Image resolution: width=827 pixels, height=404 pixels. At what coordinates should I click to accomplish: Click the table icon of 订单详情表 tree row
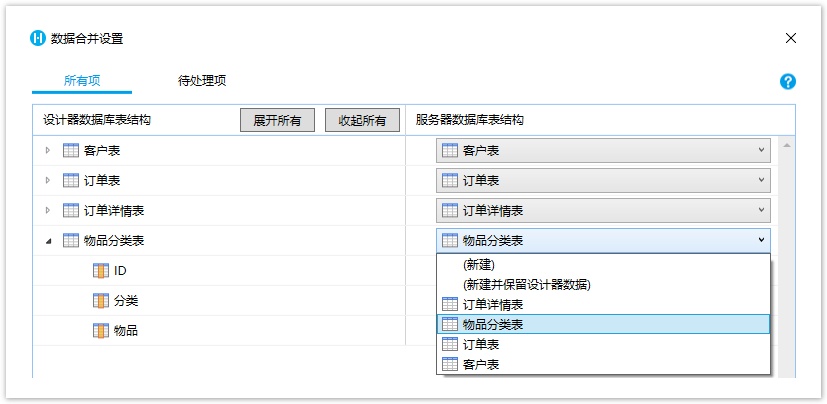point(71,211)
